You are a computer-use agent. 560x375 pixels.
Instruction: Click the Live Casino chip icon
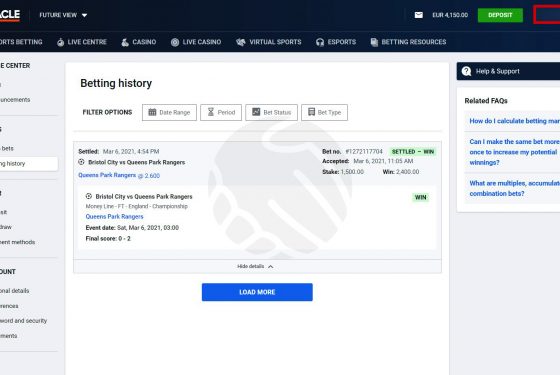175,42
